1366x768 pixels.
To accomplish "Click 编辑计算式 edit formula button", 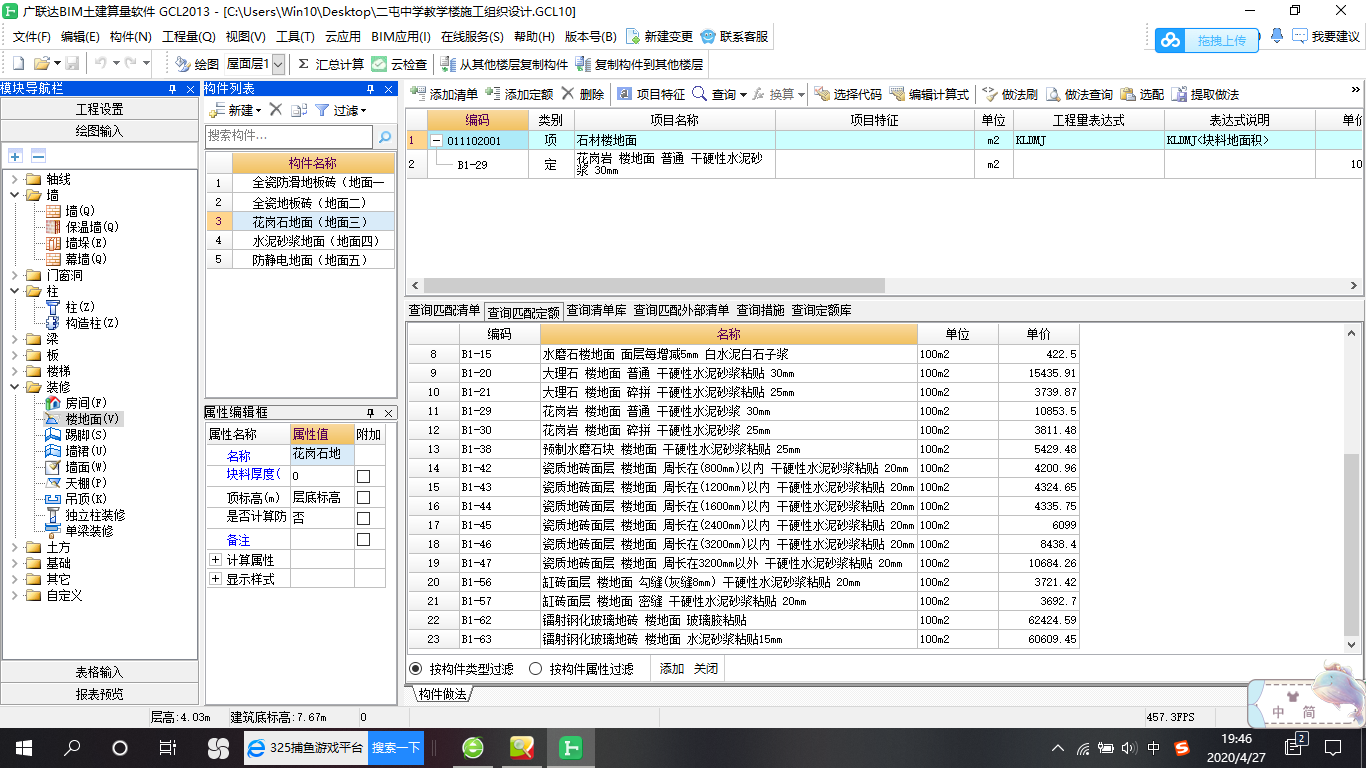I will tap(929, 94).
